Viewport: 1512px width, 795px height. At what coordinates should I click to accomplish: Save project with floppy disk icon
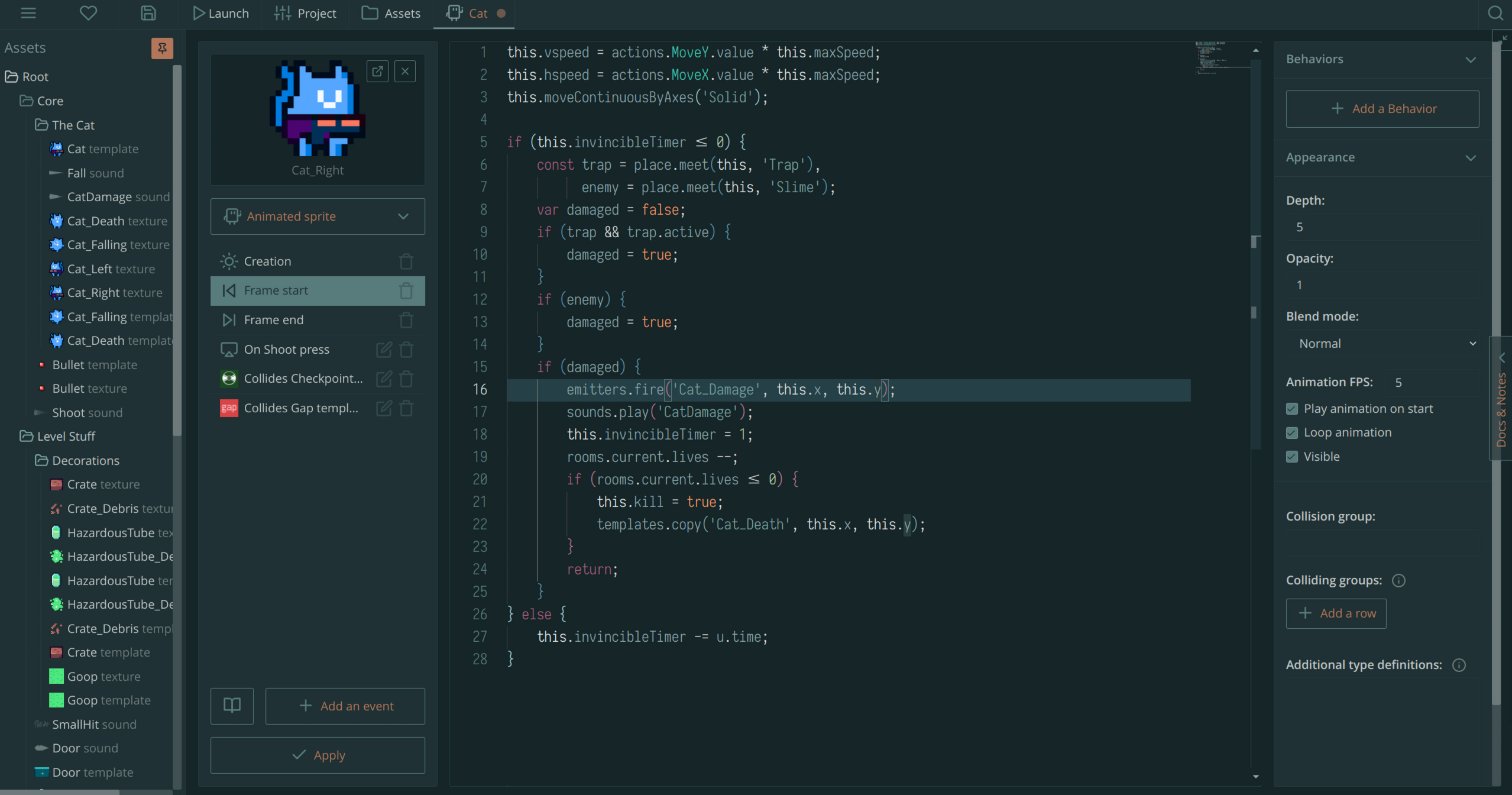(x=148, y=13)
